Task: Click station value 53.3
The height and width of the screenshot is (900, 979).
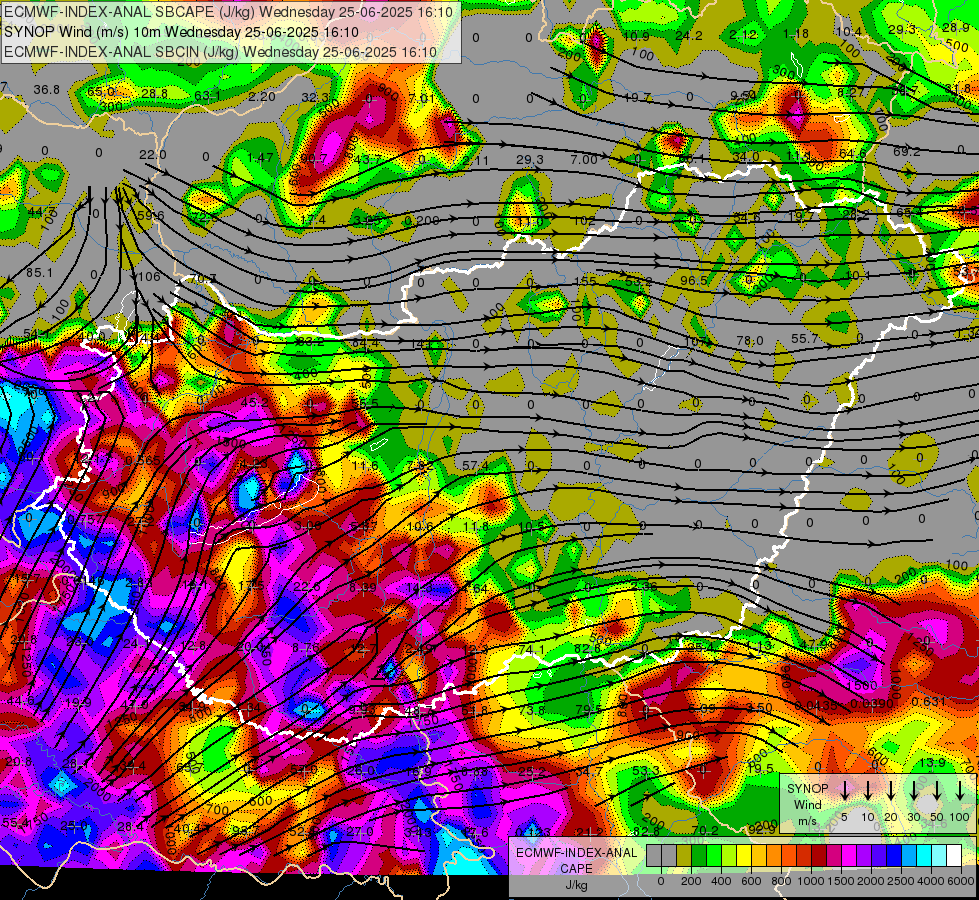Action: [x=646, y=771]
